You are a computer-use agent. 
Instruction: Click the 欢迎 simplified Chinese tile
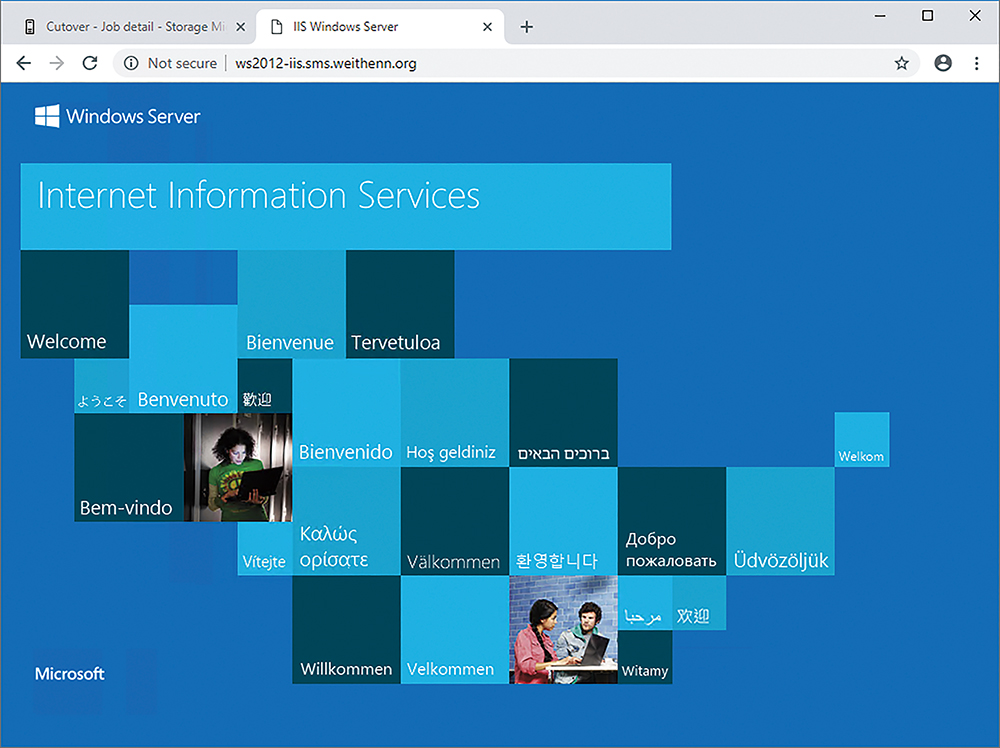click(699, 603)
